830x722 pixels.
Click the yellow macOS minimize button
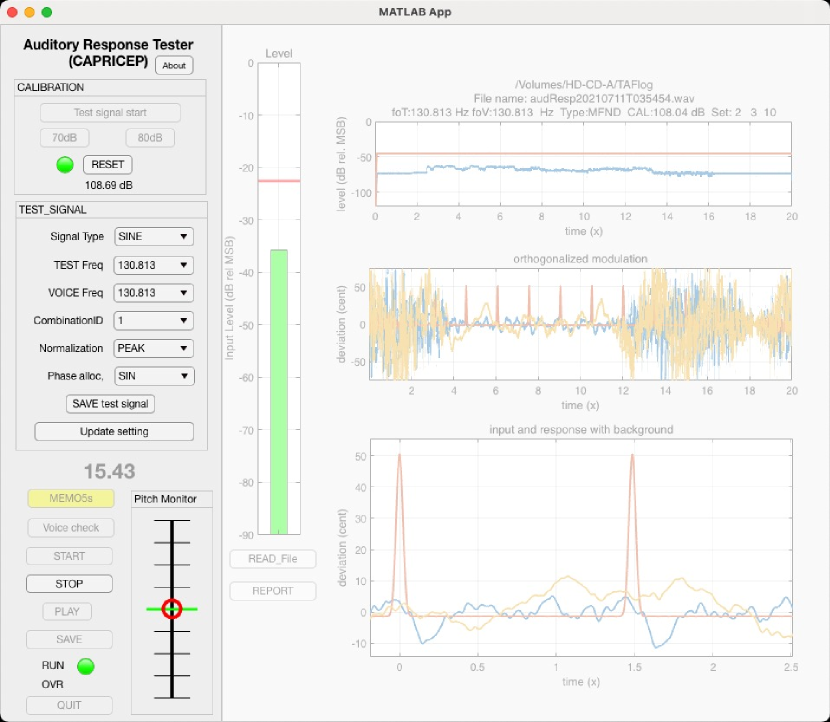point(29,12)
